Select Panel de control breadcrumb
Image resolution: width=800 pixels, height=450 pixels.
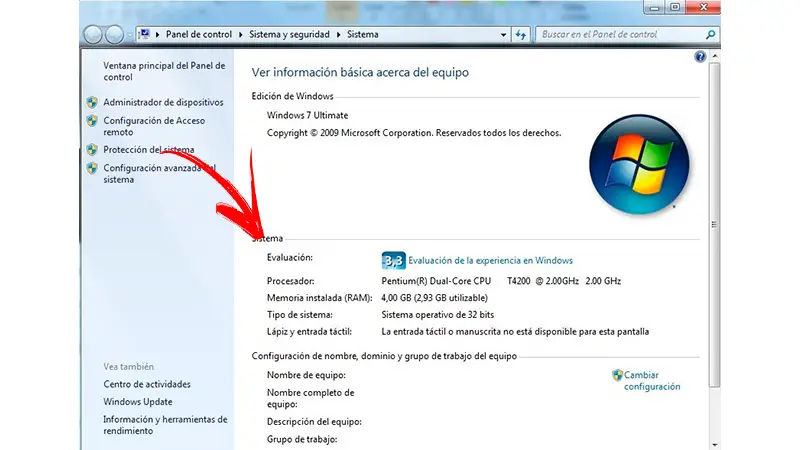[198, 34]
